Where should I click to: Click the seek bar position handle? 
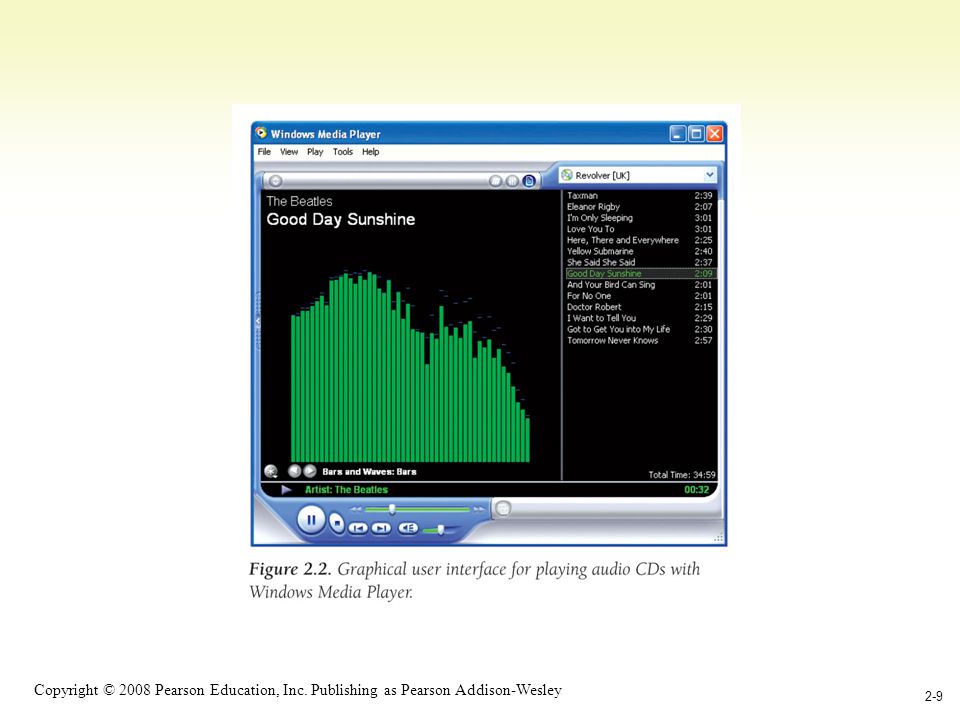click(x=392, y=509)
